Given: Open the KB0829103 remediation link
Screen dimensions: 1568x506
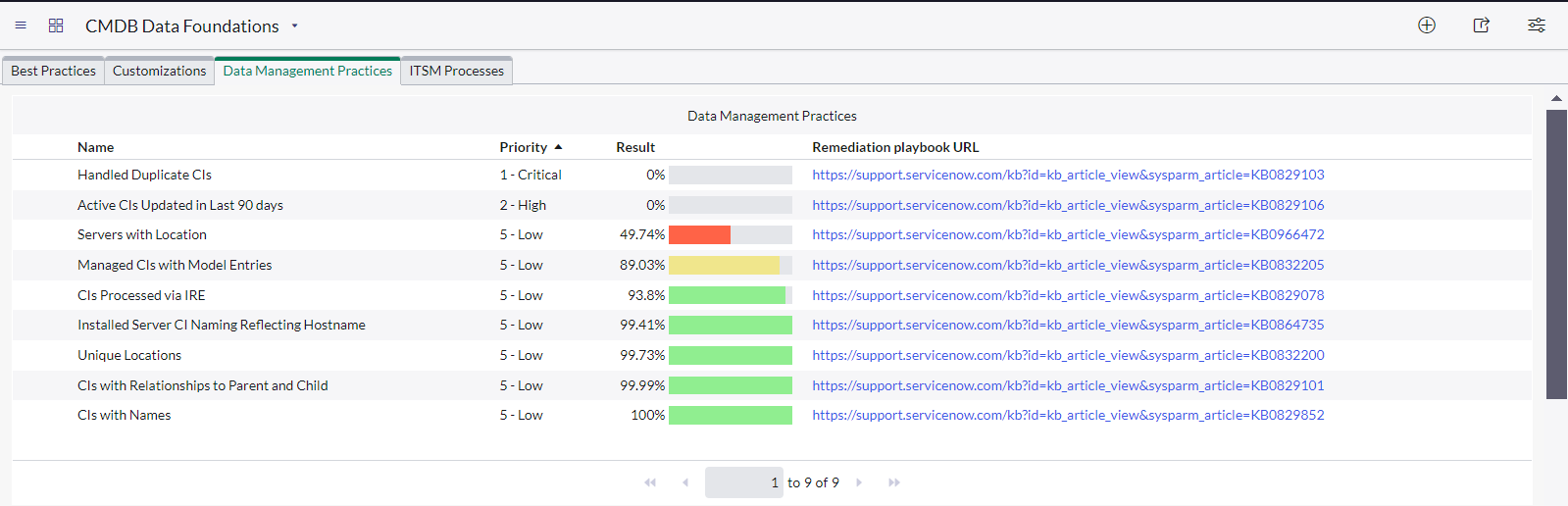Looking at the screenshot, I should pyautogui.click(x=1068, y=175).
